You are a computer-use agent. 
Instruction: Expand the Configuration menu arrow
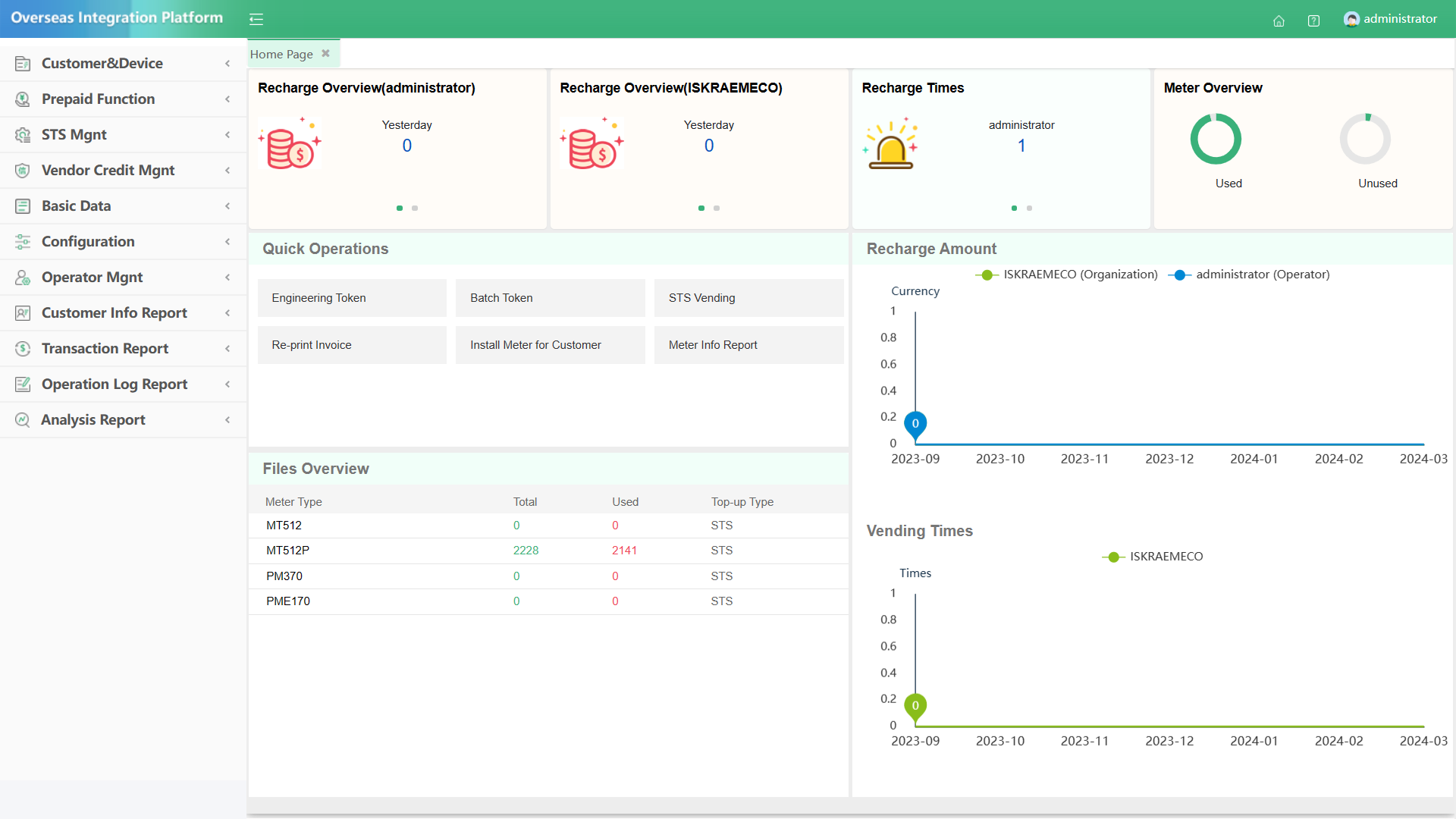click(227, 242)
